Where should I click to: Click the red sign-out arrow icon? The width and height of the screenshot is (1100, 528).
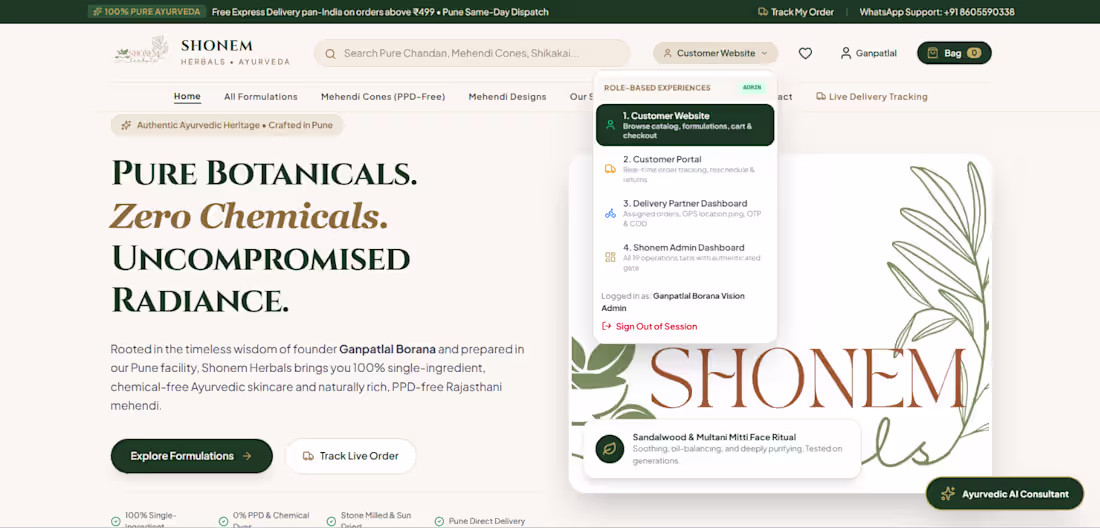tap(607, 326)
